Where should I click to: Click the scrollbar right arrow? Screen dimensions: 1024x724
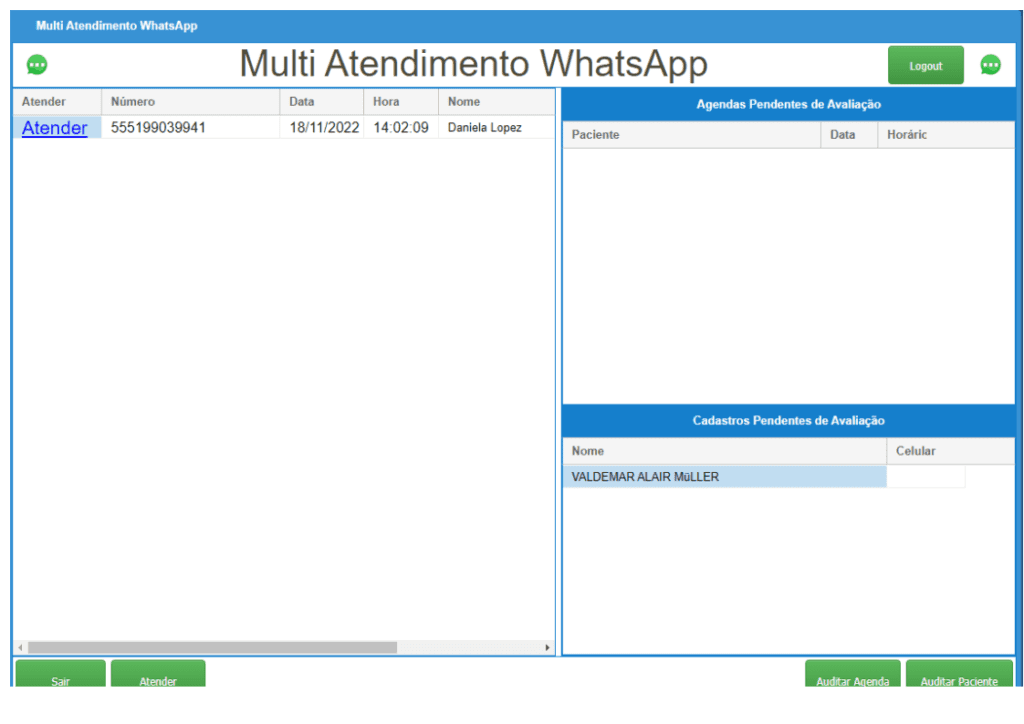[547, 648]
